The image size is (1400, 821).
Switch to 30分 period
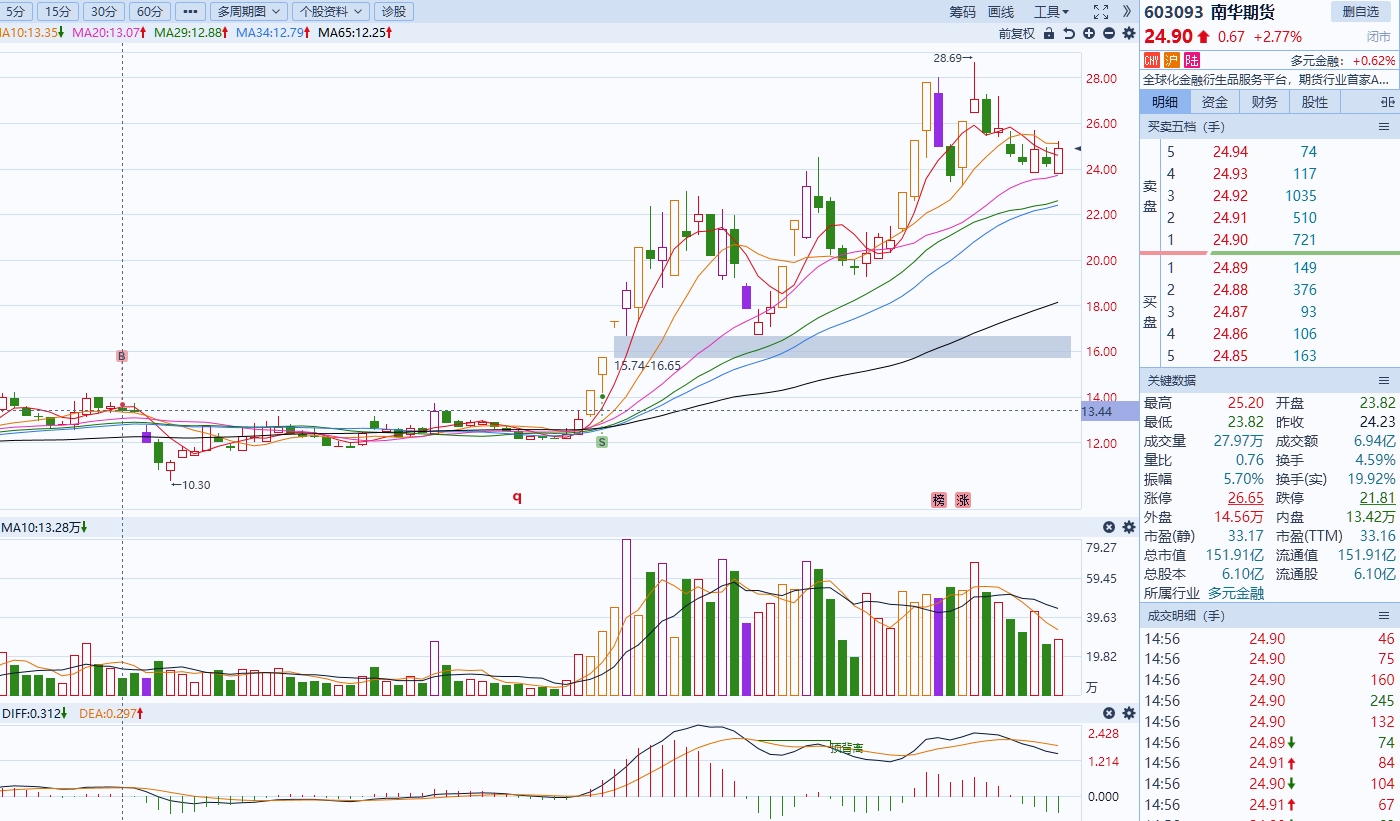(103, 12)
